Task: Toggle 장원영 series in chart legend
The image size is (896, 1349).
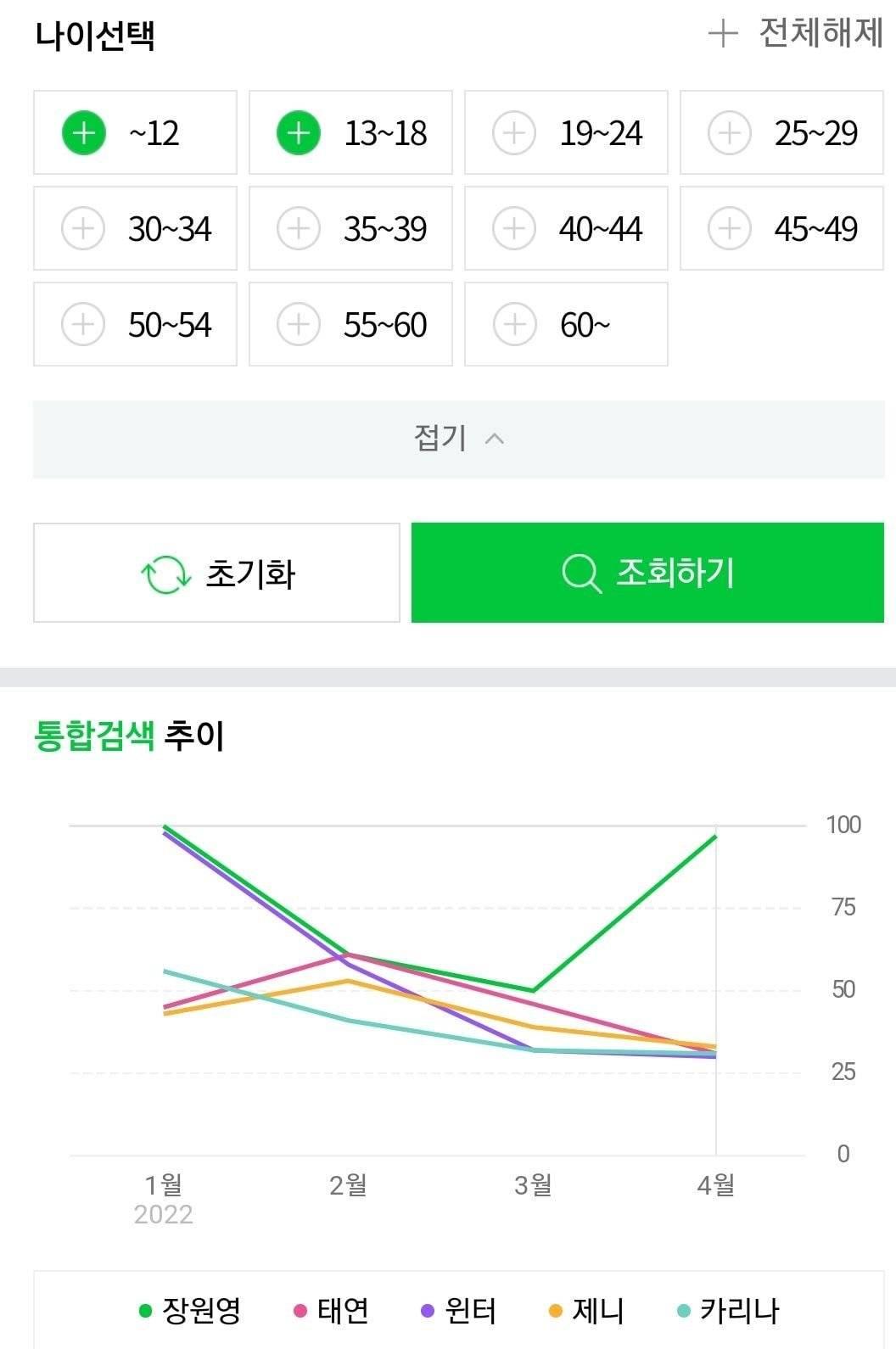Action: (x=191, y=1311)
